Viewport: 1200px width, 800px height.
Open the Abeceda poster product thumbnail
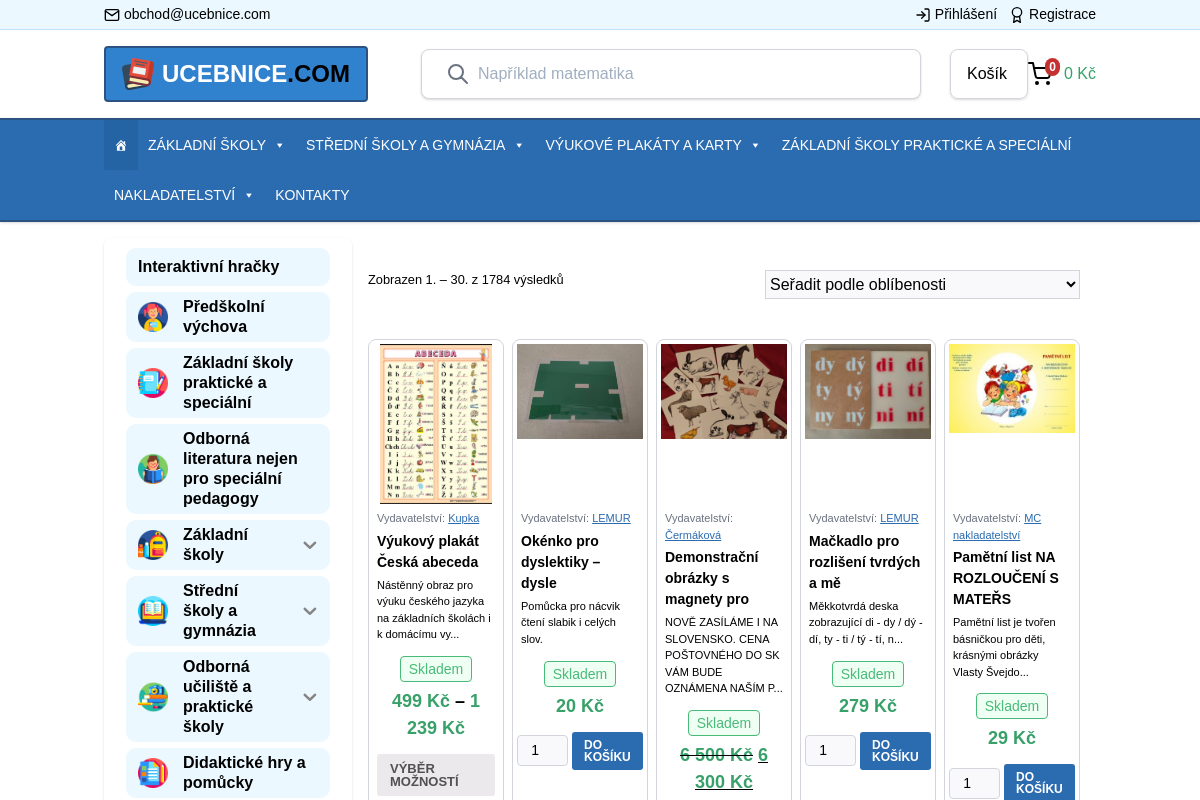[436, 423]
